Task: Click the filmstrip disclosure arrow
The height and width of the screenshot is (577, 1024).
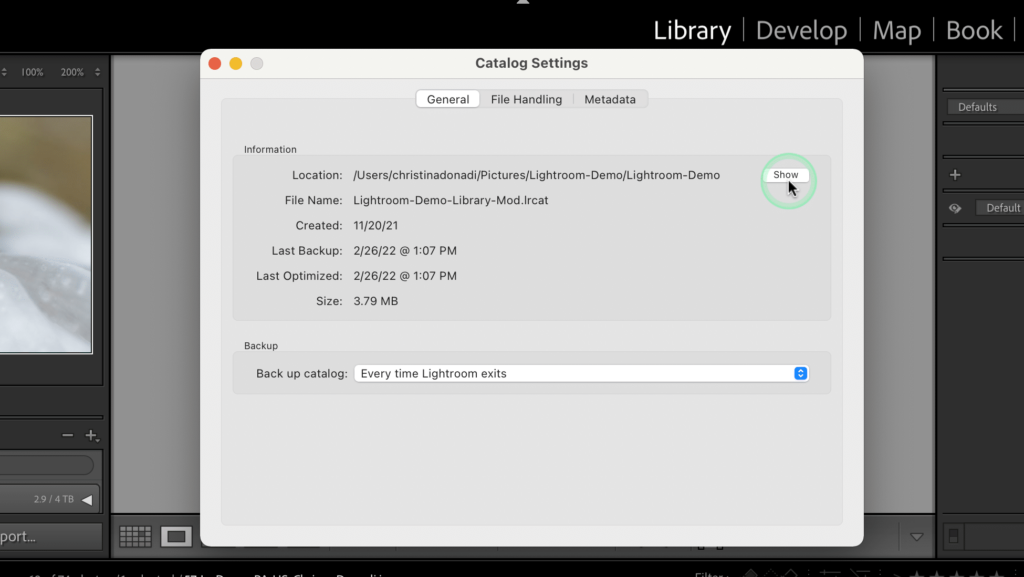Action: pyautogui.click(x=915, y=536)
